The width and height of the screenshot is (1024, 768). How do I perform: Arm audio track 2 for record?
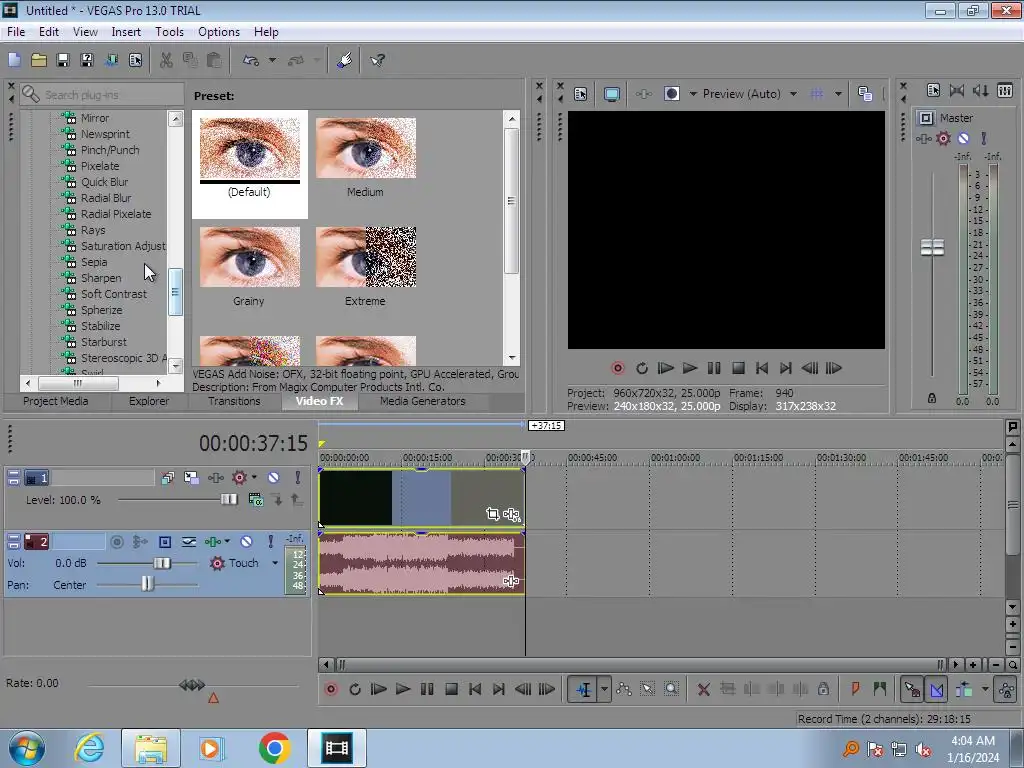pos(117,541)
